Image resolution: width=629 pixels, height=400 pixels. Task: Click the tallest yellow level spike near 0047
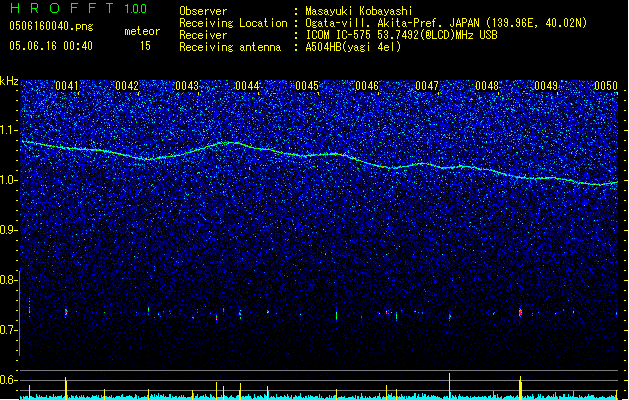pos(449,386)
